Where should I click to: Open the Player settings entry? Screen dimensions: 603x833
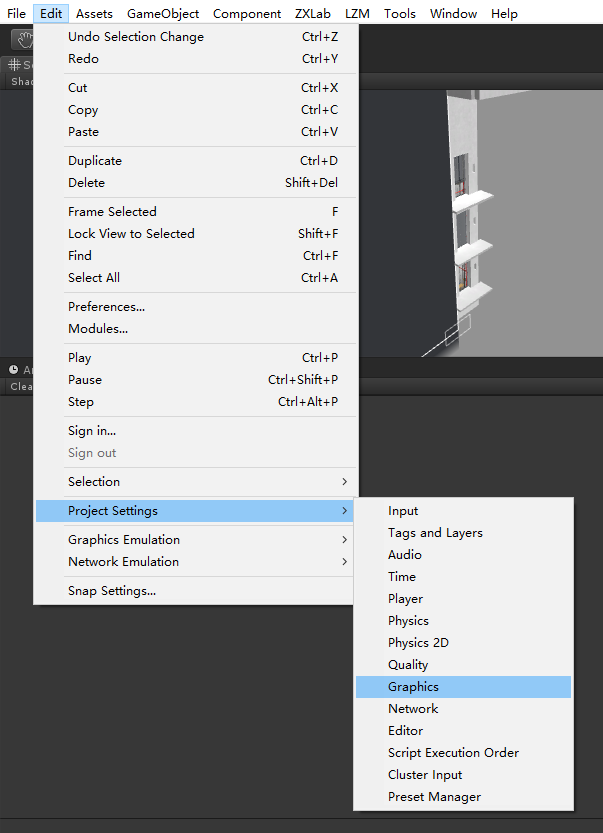(405, 598)
